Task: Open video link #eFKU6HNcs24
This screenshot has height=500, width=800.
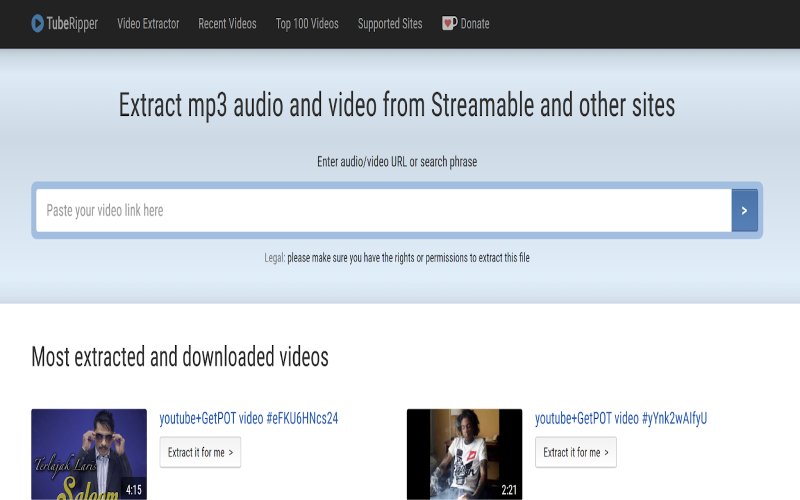Action: point(248,418)
